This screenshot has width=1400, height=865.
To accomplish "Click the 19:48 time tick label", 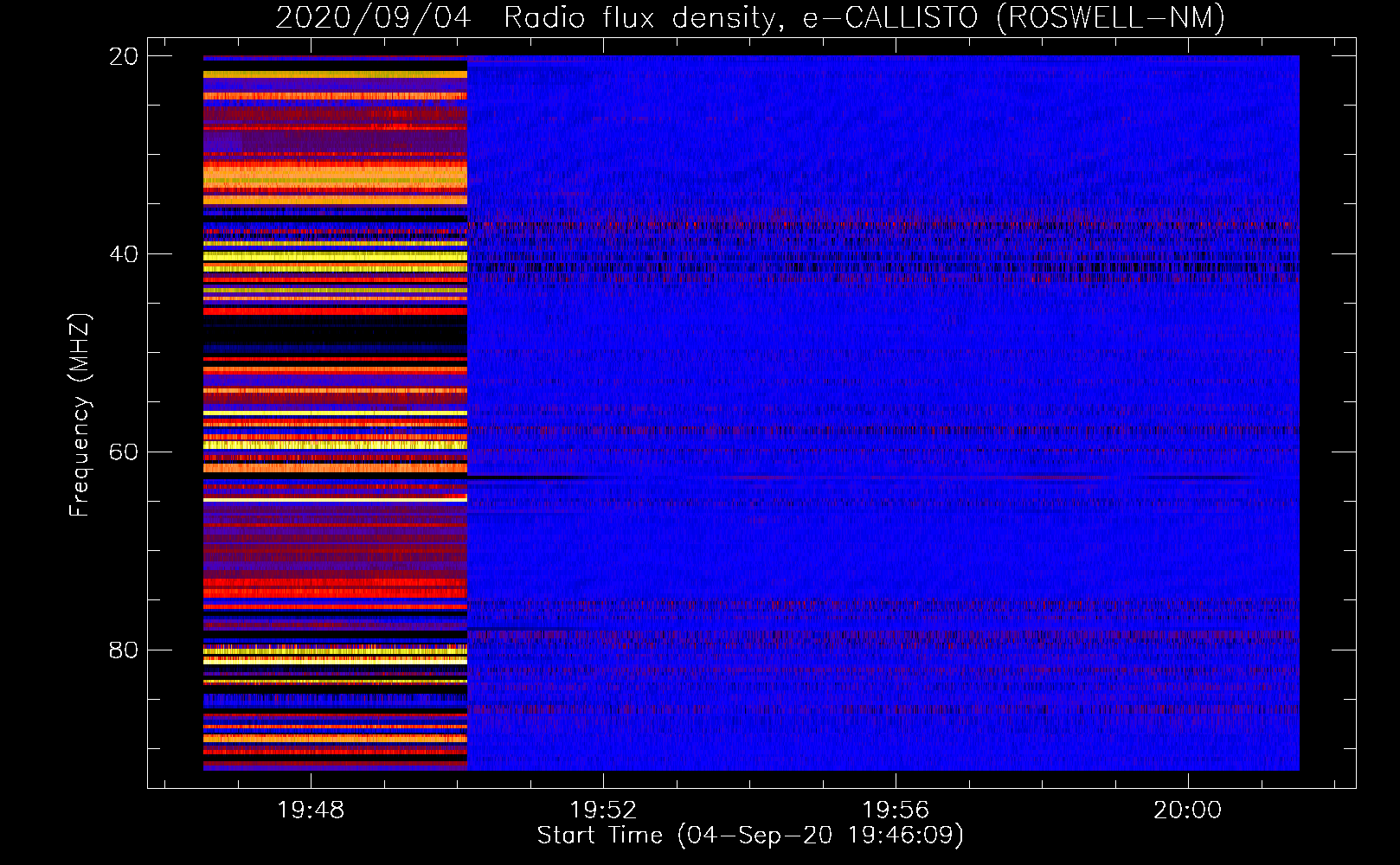I will click(x=310, y=810).
